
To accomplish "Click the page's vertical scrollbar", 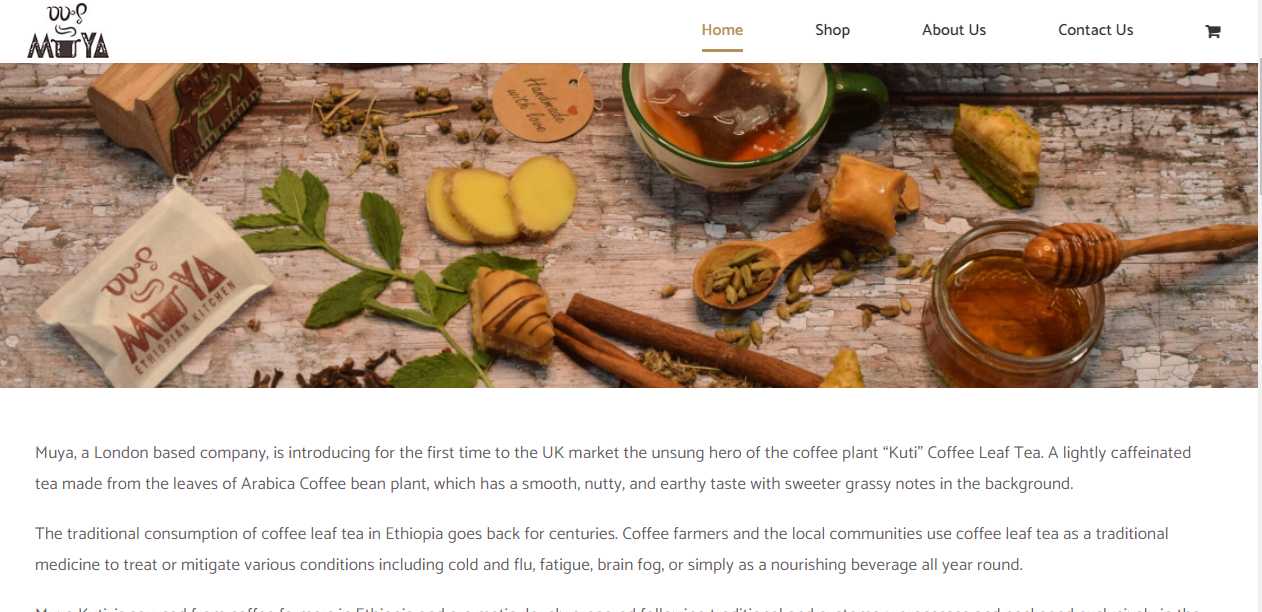I will click(x=1258, y=306).
